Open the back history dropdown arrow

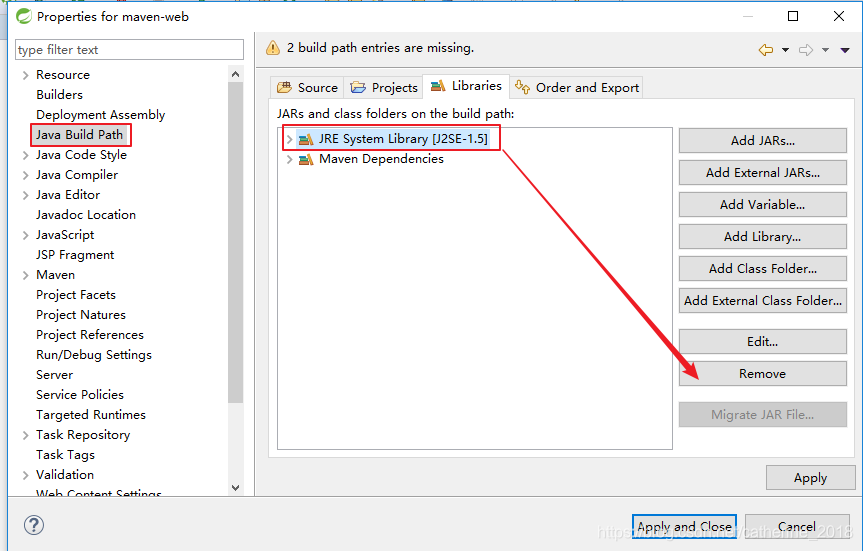tap(785, 50)
